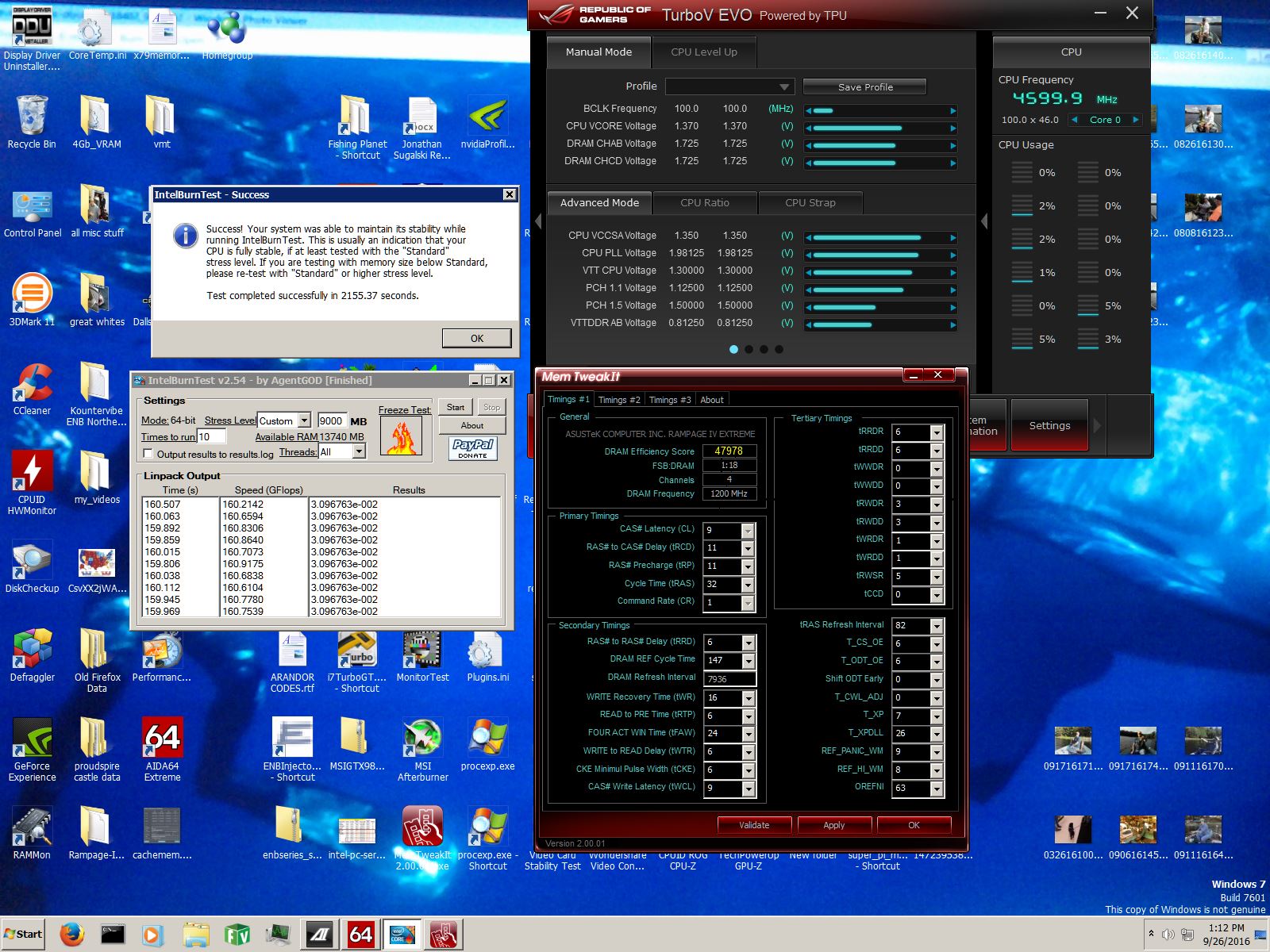
Task: Click the Windows Start button
Action: pyautogui.click(x=24, y=935)
